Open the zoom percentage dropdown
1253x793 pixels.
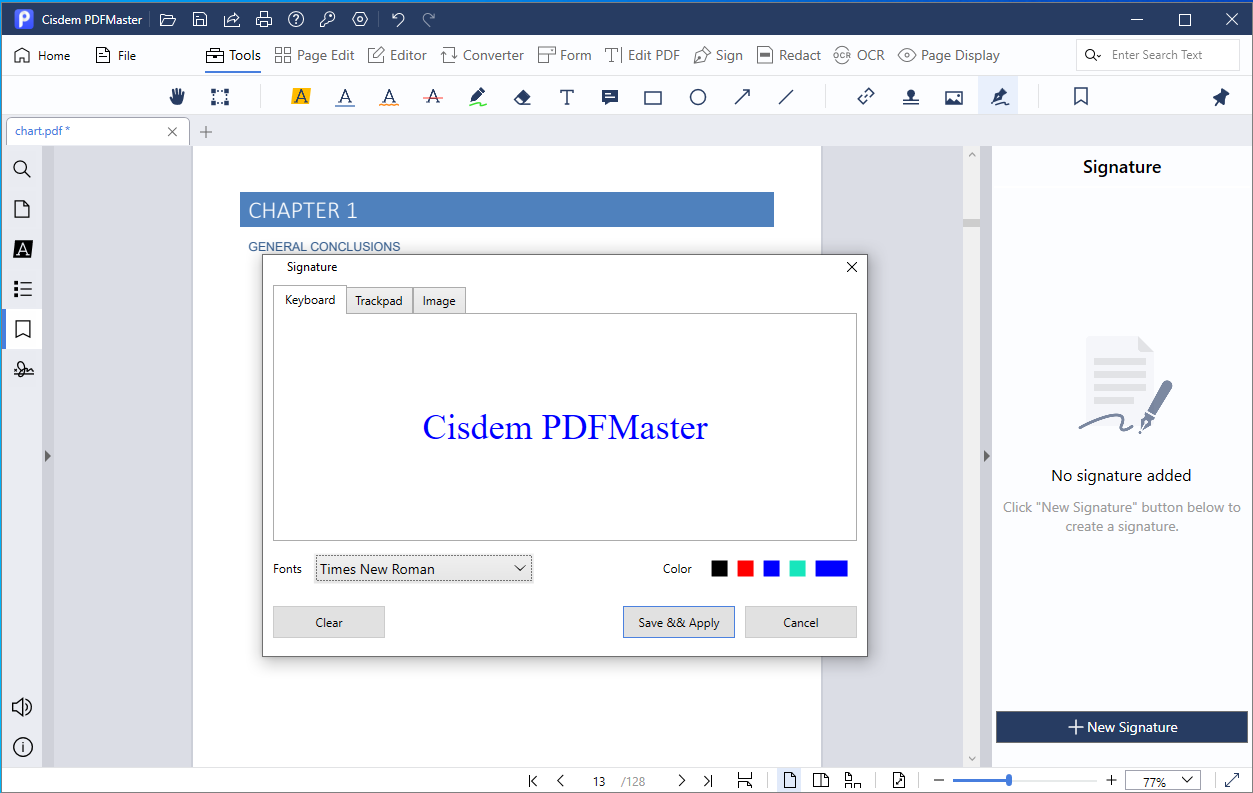[1162, 781]
